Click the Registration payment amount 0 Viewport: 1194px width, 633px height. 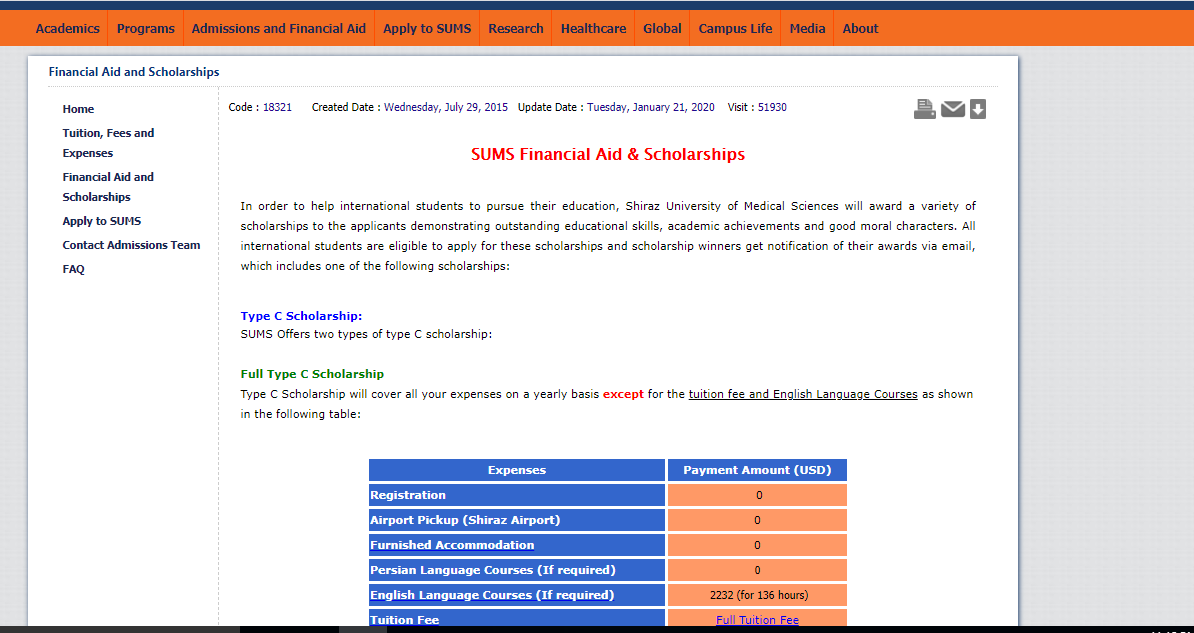coord(758,495)
